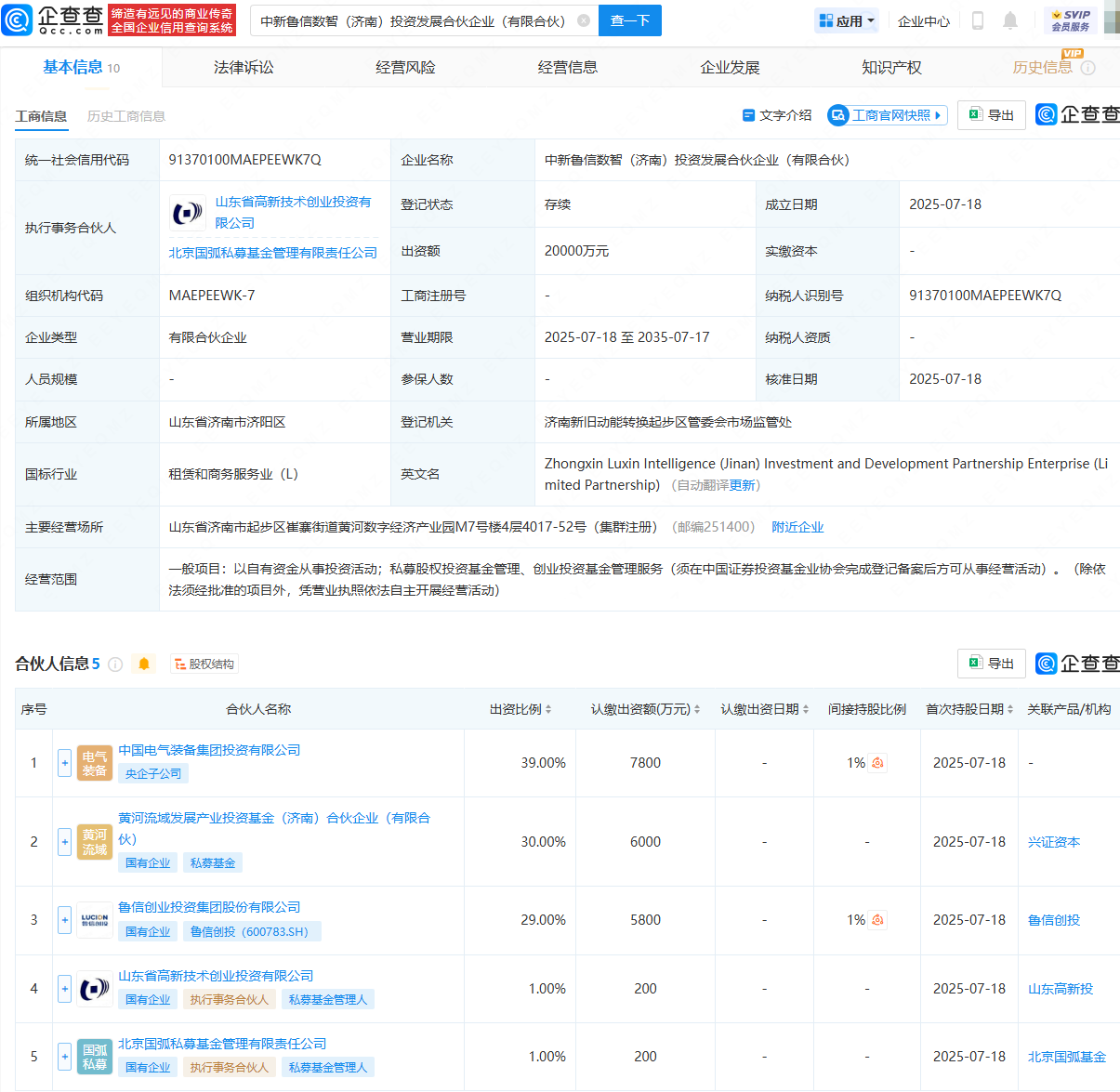This screenshot has width=1120, height=1092.
Task: Open 中国电气装备集团投资有限公司 link
Action: tap(209, 750)
